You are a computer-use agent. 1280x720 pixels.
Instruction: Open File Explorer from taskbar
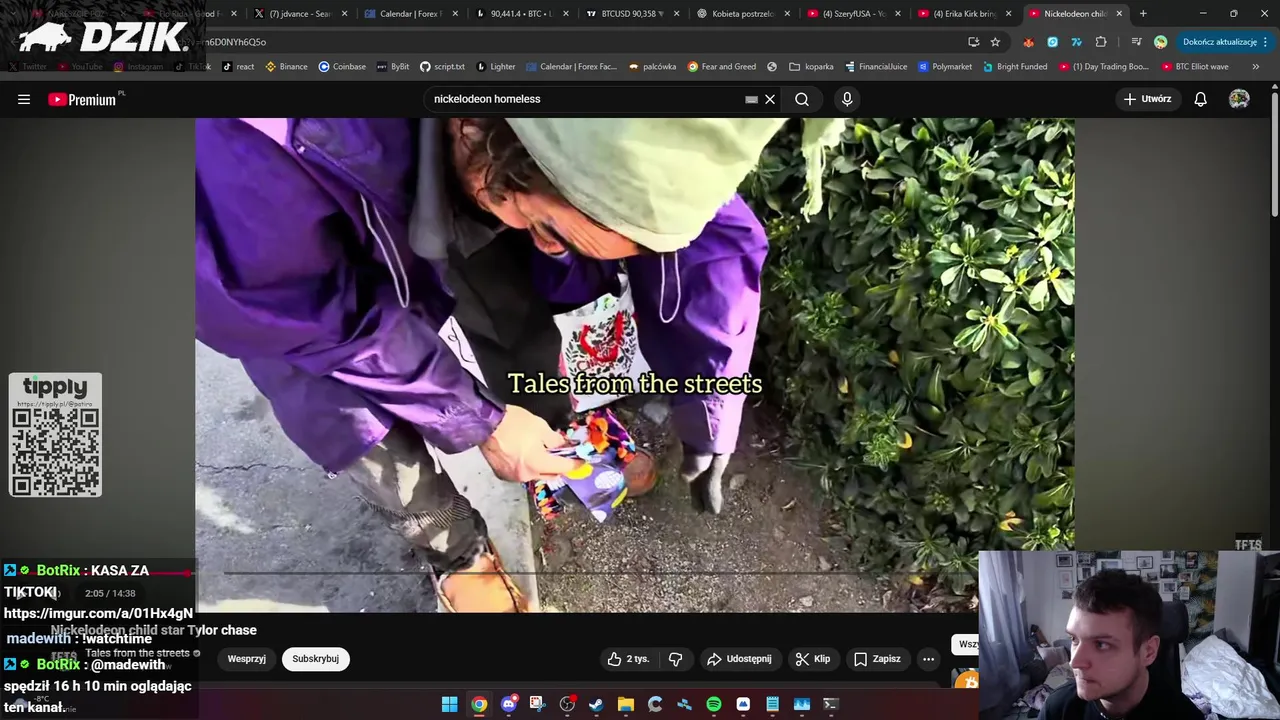[626, 704]
